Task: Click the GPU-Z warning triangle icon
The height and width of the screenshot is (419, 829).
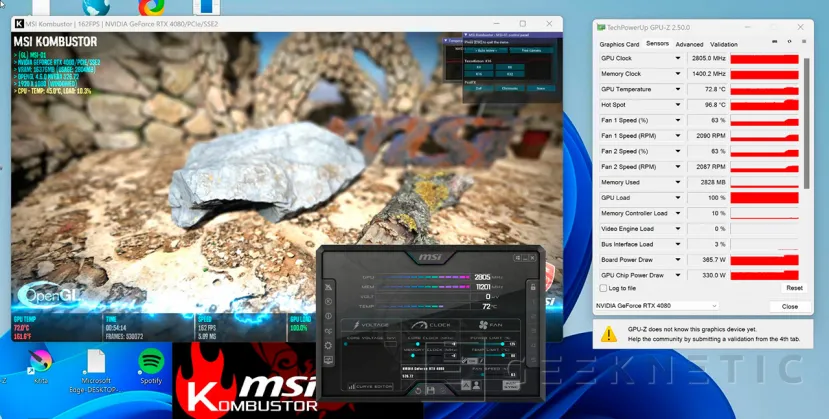Action: click(609, 334)
